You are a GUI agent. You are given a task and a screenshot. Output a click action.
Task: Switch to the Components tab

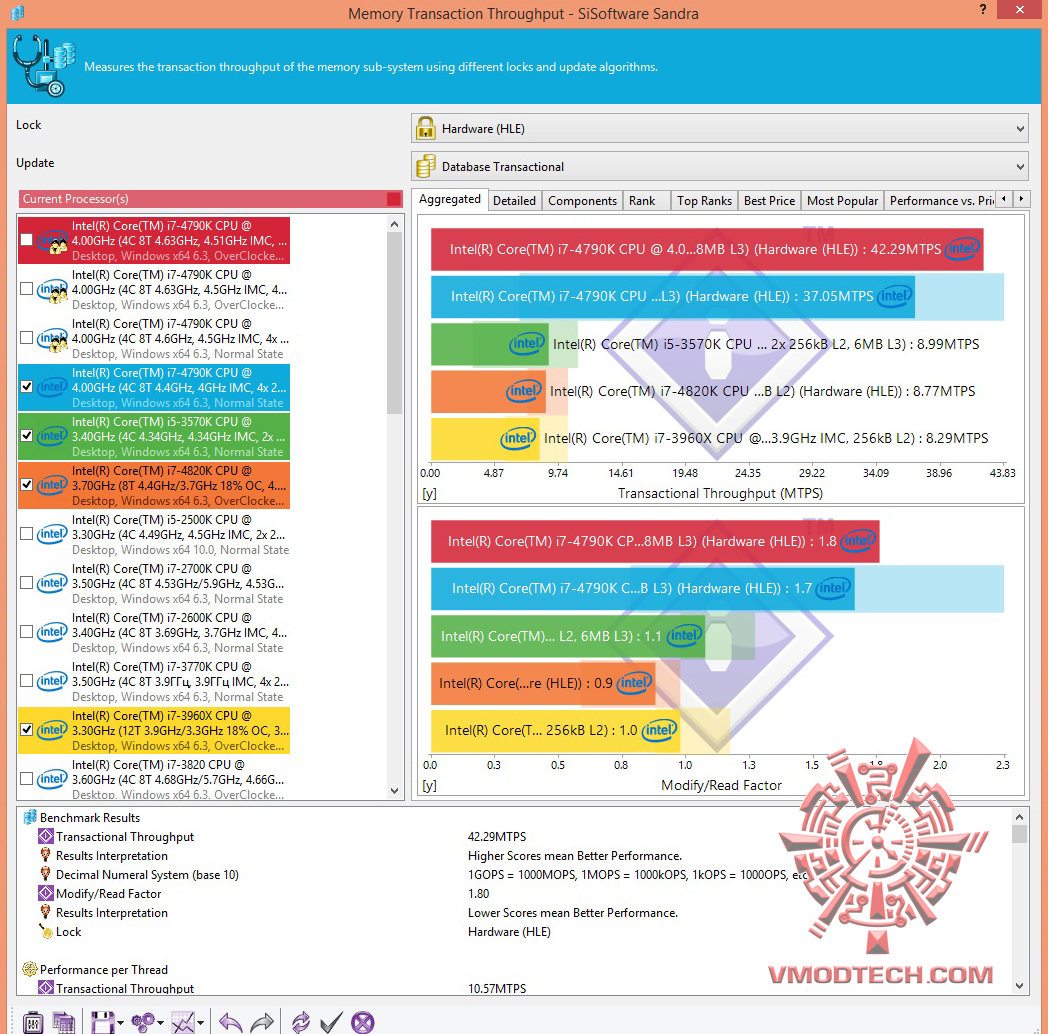click(582, 201)
